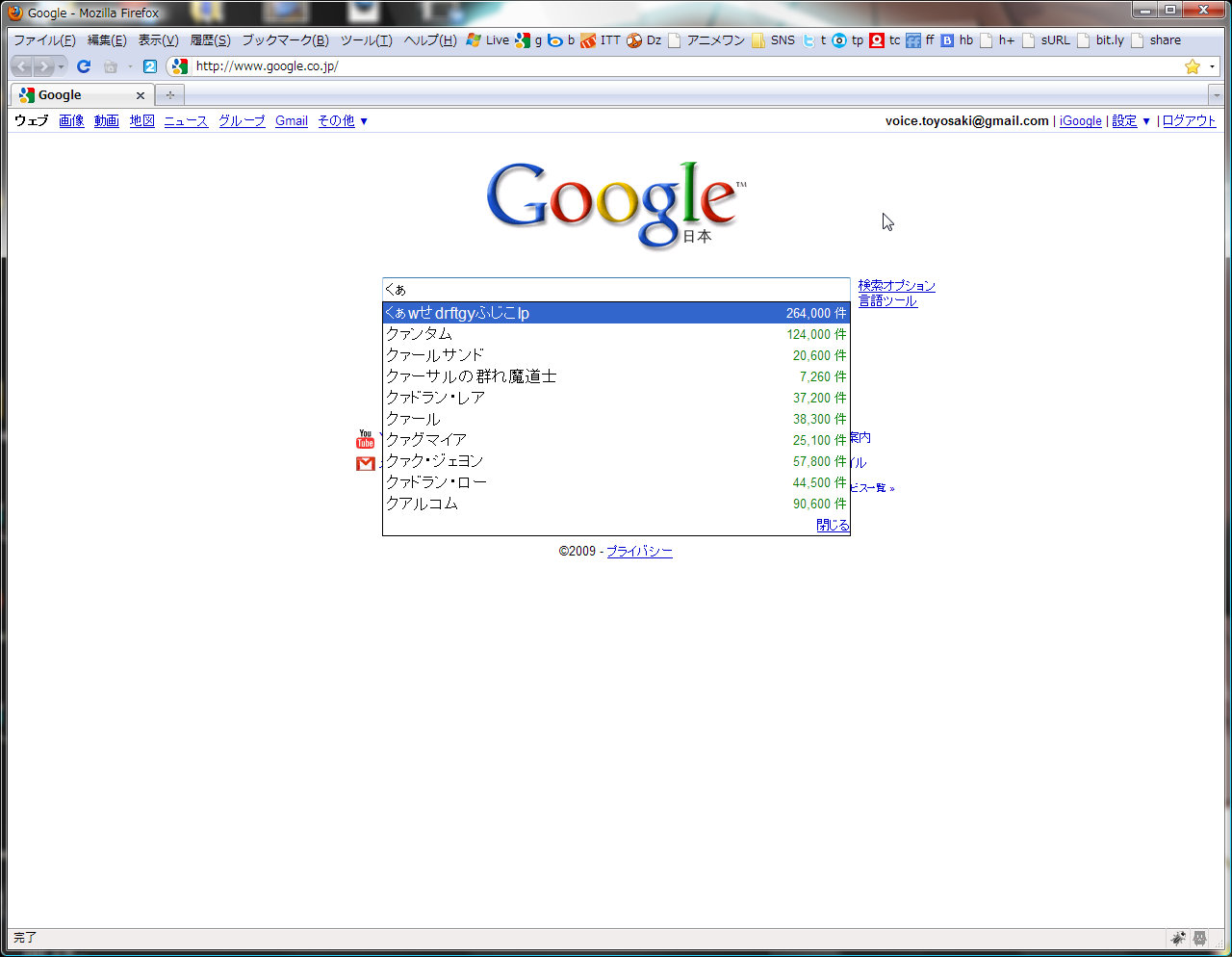This screenshot has height=957, width=1232.
Task: Click the Gmail envelope icon on page
Action: click(366, 464)
